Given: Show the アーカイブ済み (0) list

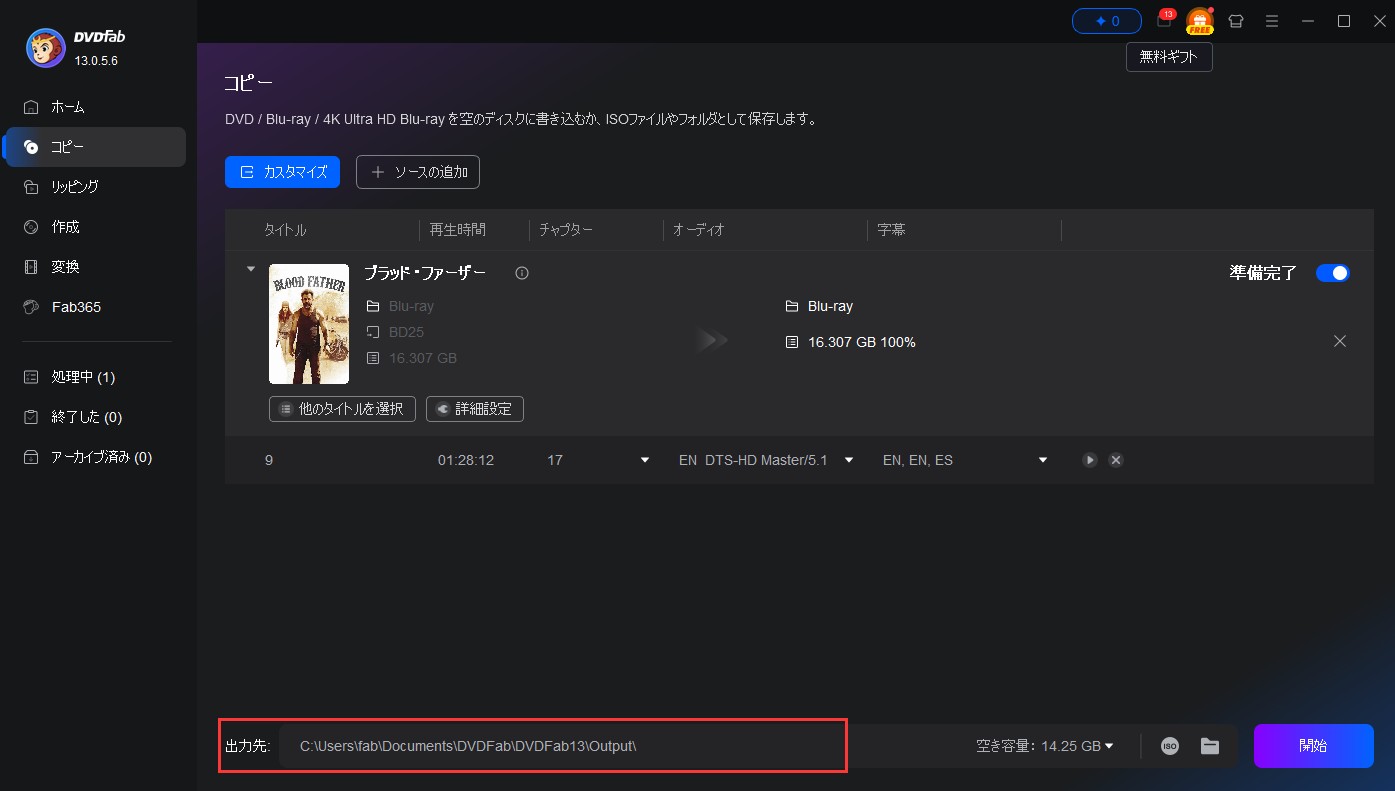Looking at the screenshot, I should click(95, 457).
